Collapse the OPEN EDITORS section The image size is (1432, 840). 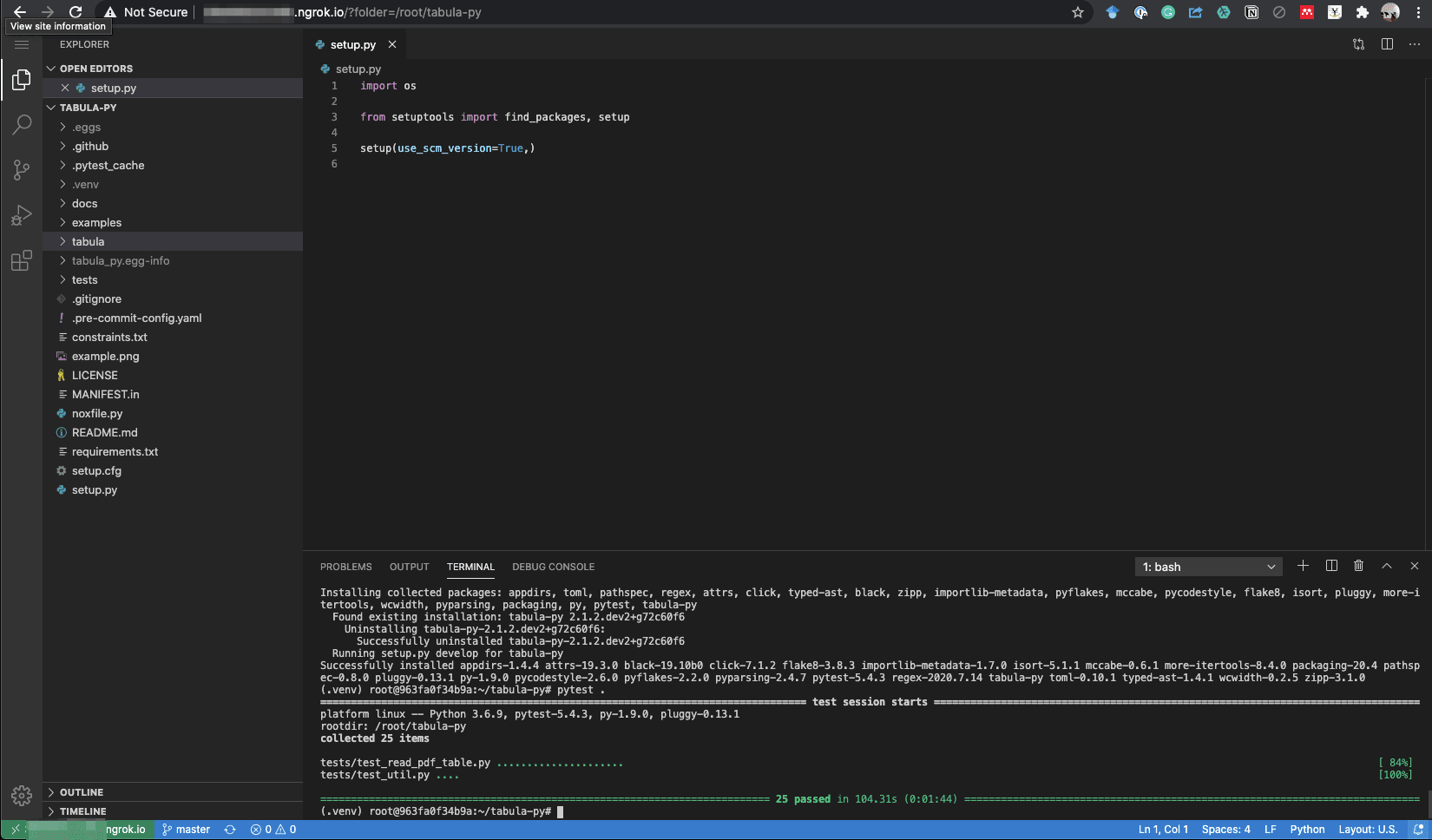point(95,69)
